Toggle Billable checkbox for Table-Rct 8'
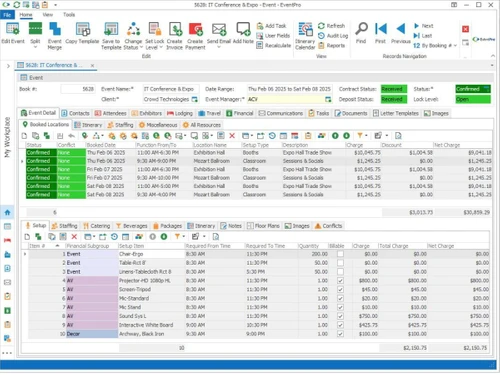The image size is (500, 375). click(340, 263)
